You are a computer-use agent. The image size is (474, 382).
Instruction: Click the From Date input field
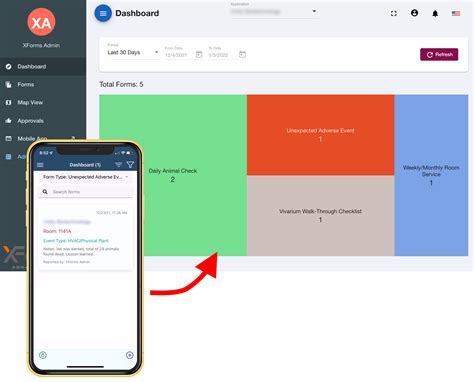(179, 55)
